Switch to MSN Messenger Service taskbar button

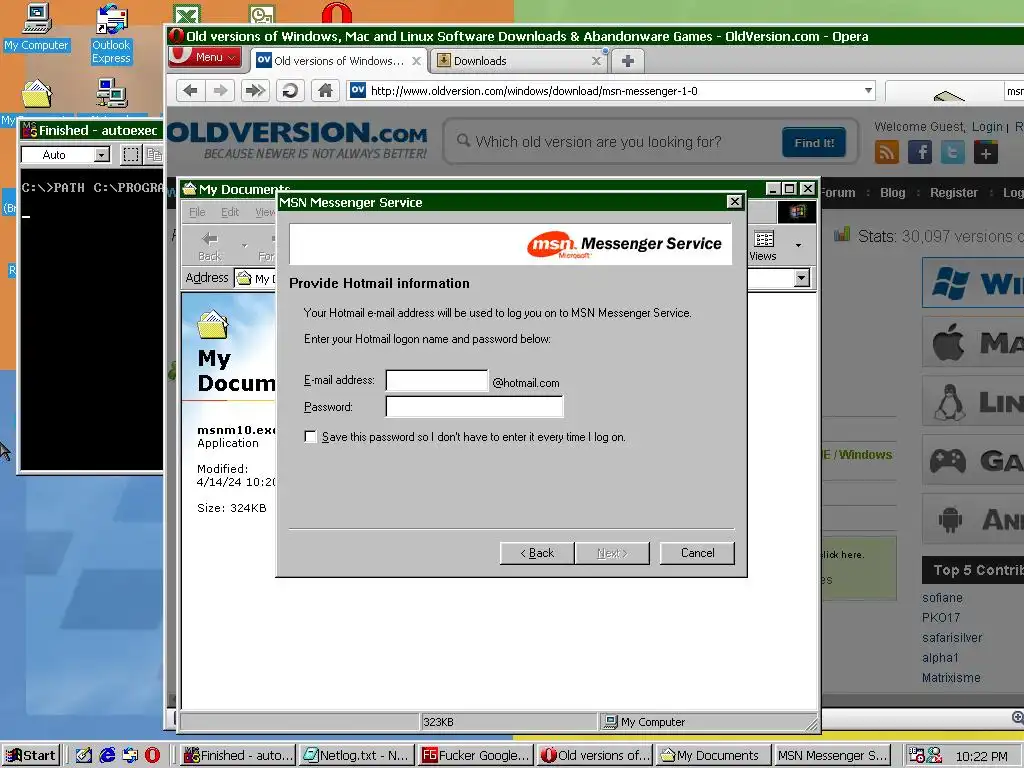832,756
